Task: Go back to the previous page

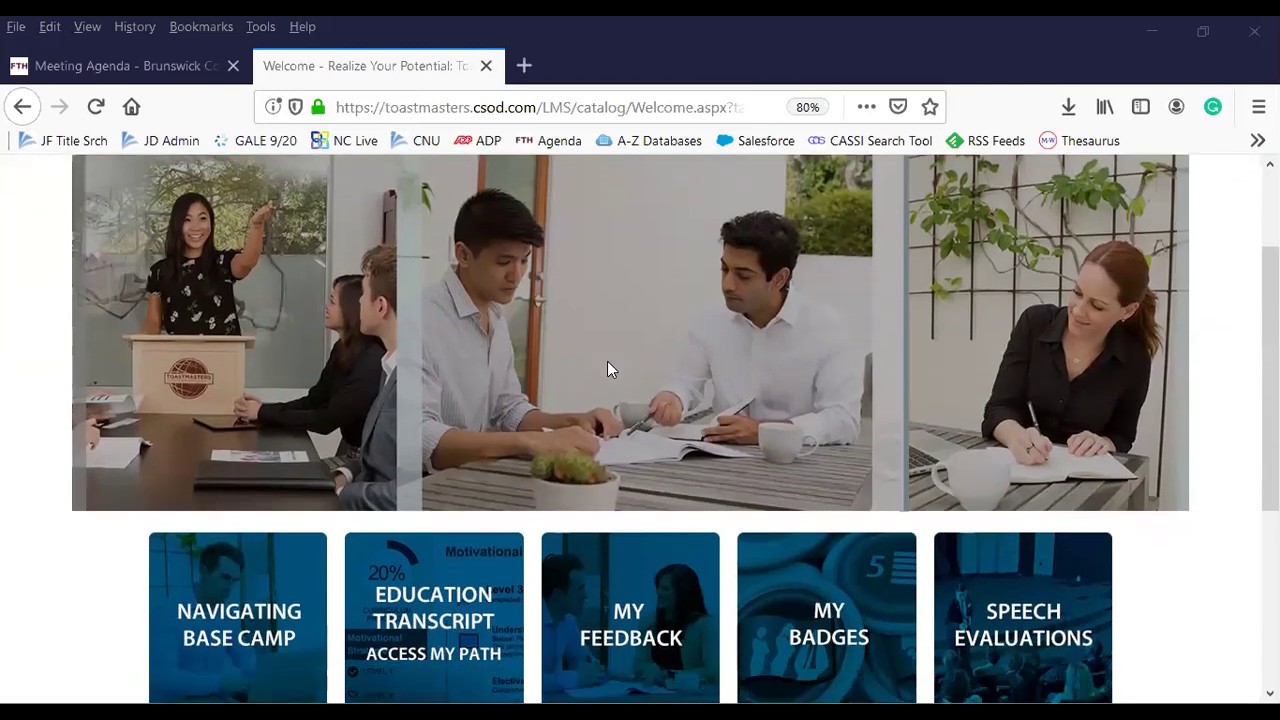Action: (22, 107)
